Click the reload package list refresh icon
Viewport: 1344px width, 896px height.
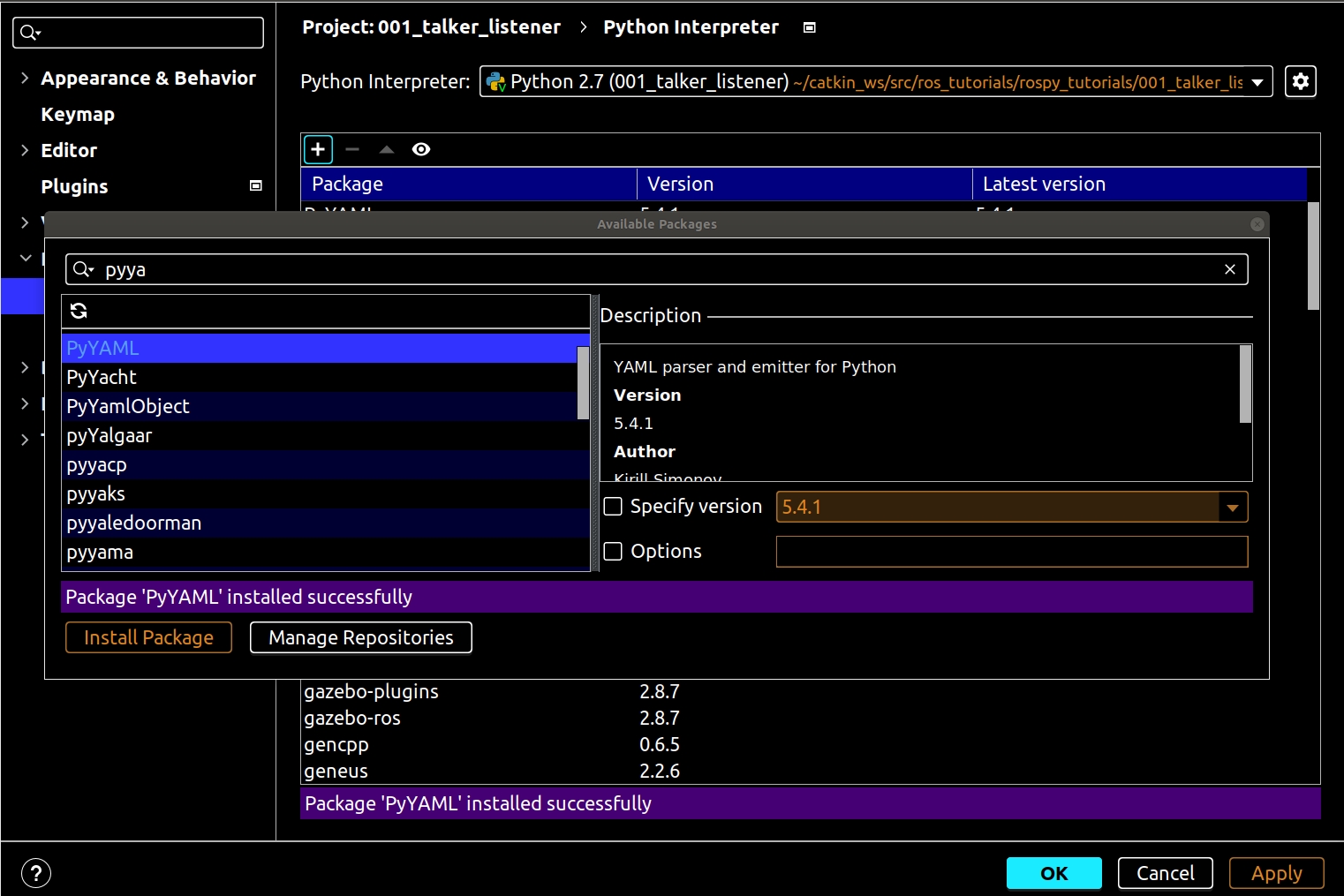tap(79, 311)
